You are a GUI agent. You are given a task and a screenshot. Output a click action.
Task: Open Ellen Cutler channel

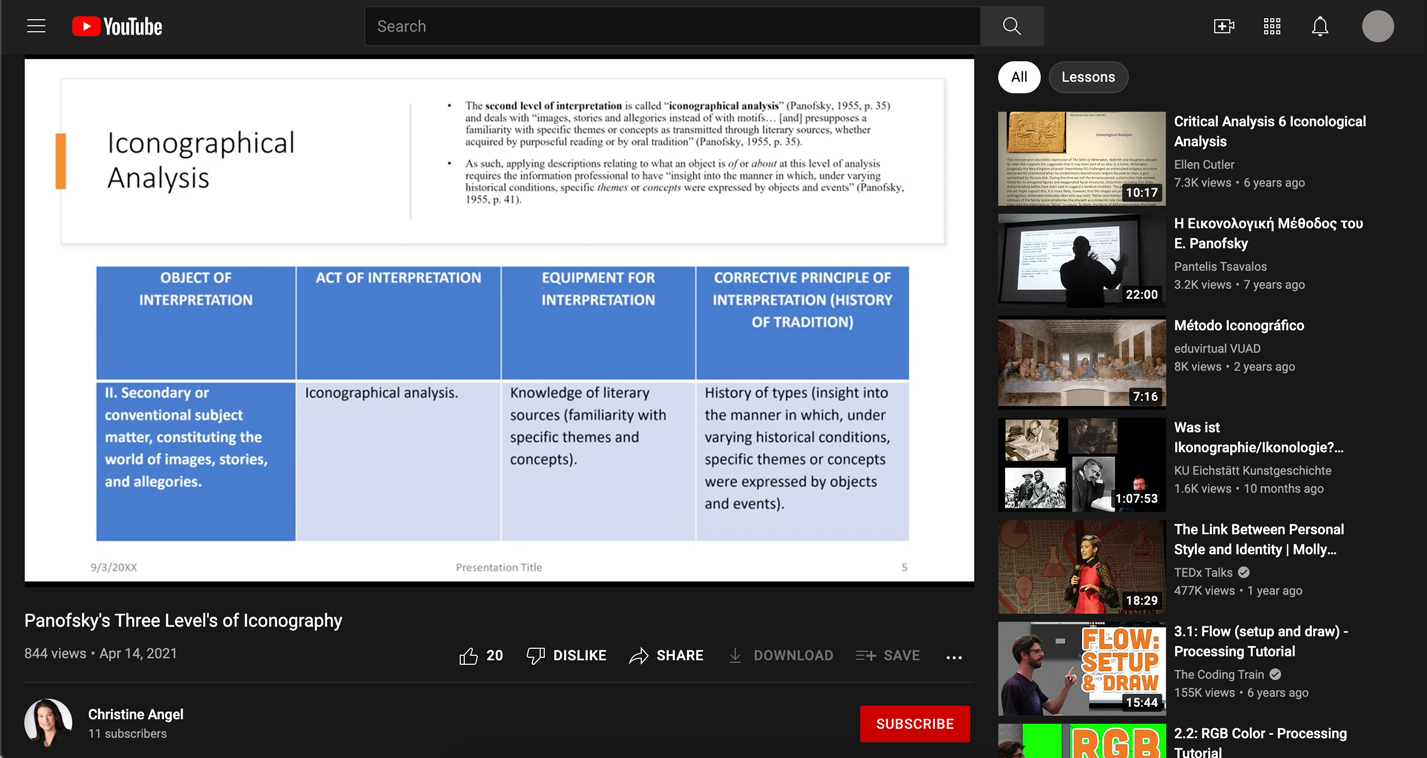pos(1204,165)
